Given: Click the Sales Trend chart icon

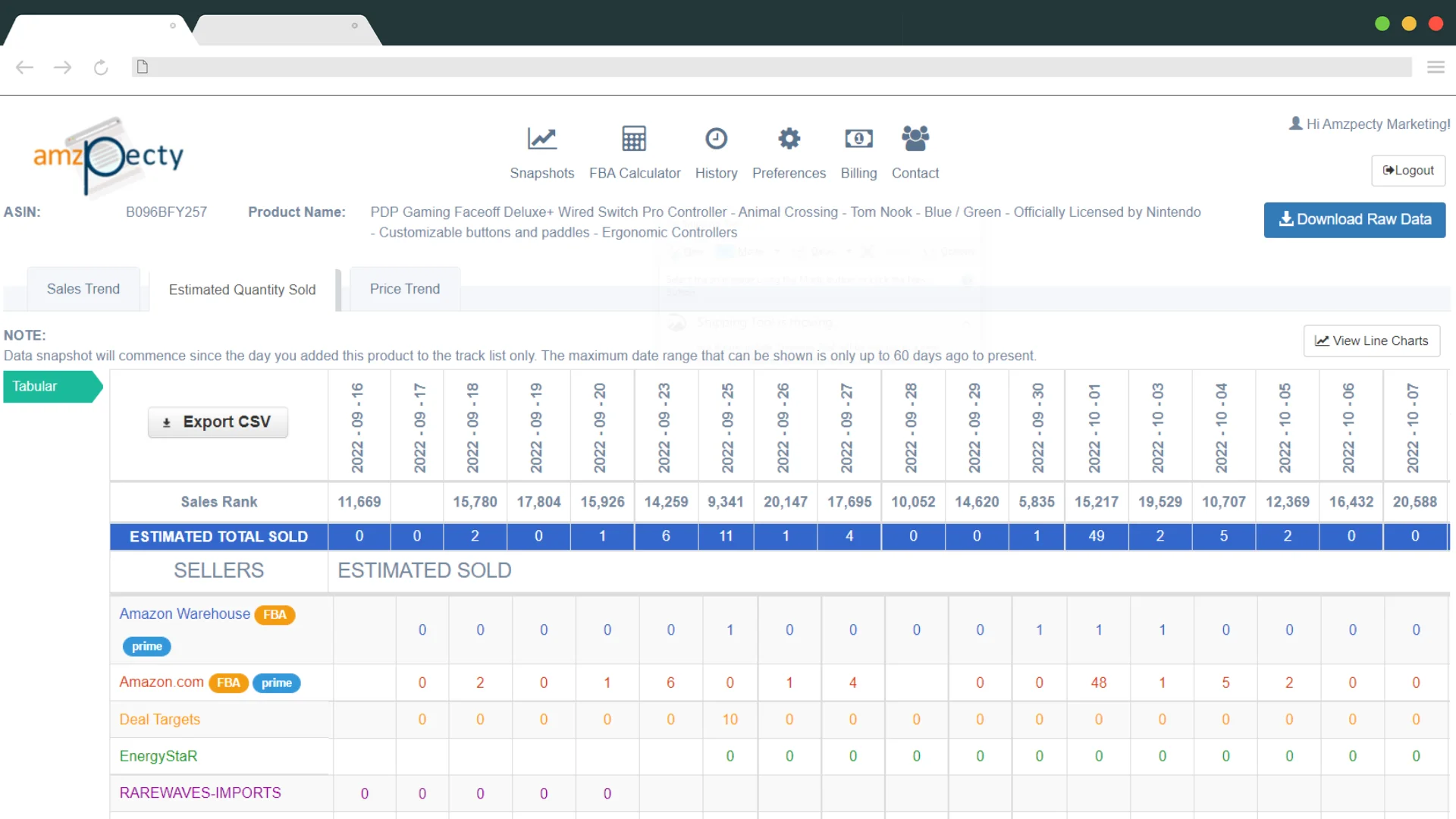Looking at the screenshot, I should [x=83, y=289].
